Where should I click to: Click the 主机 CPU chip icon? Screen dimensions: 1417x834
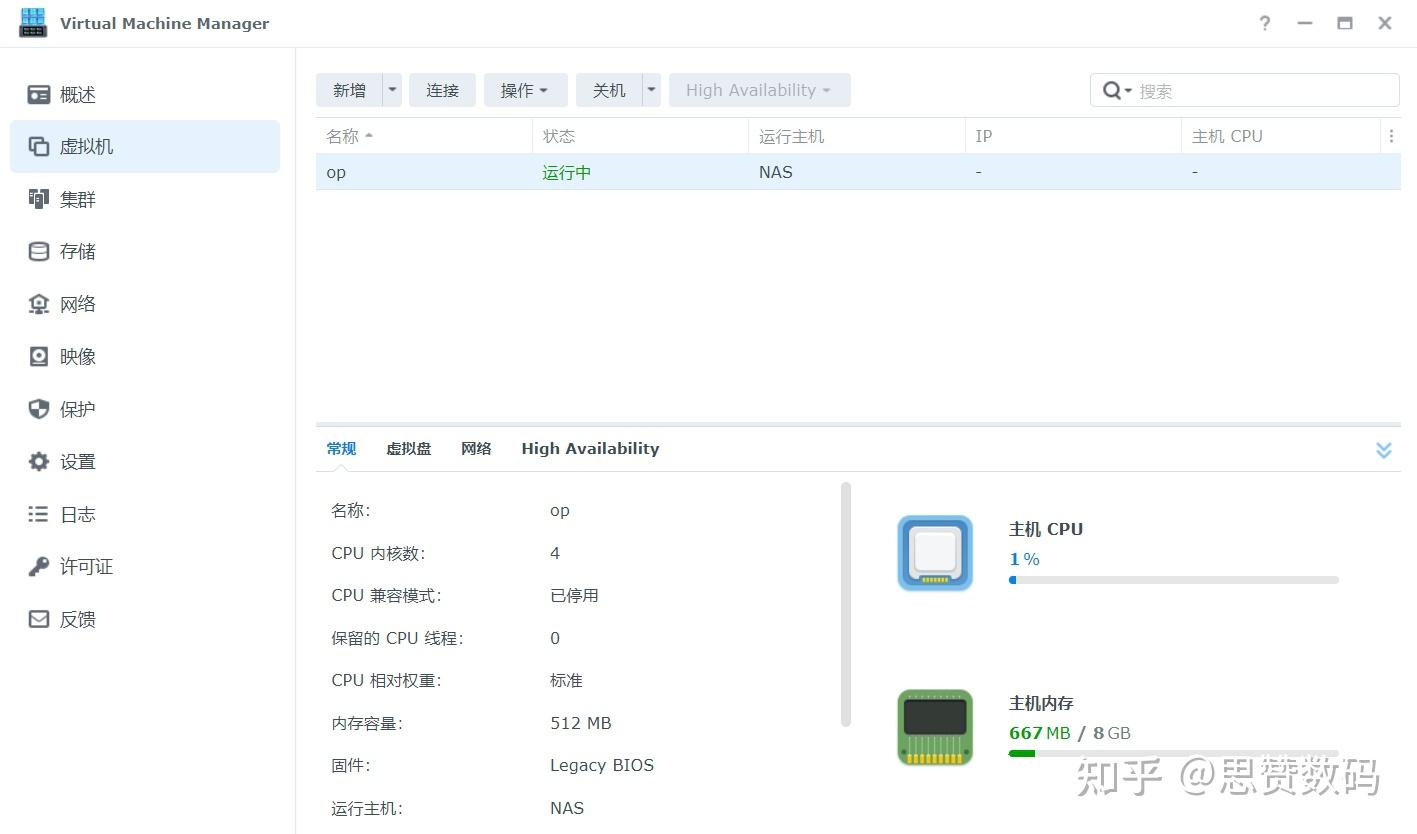935,553
